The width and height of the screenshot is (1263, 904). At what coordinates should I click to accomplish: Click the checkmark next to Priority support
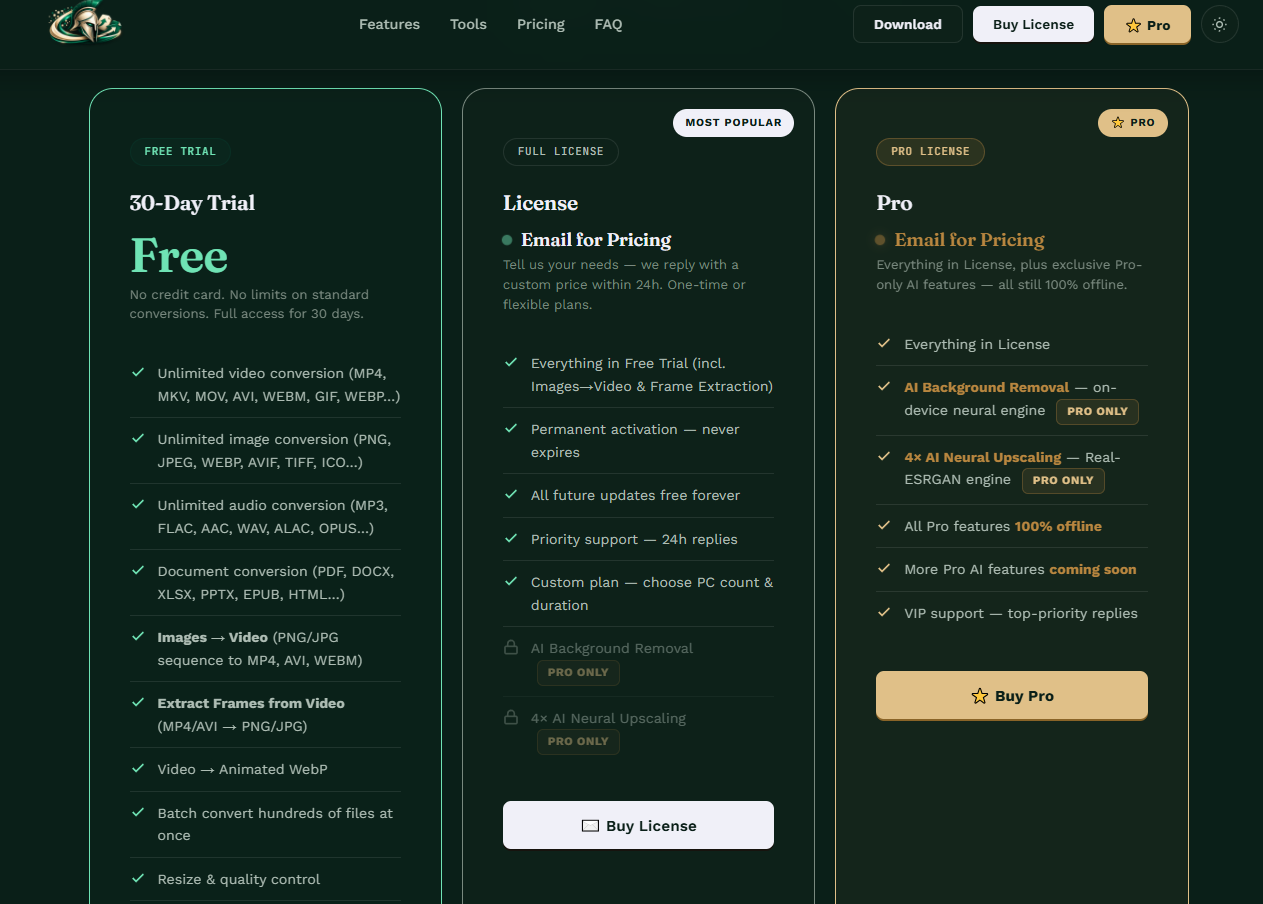click(511, 539)
